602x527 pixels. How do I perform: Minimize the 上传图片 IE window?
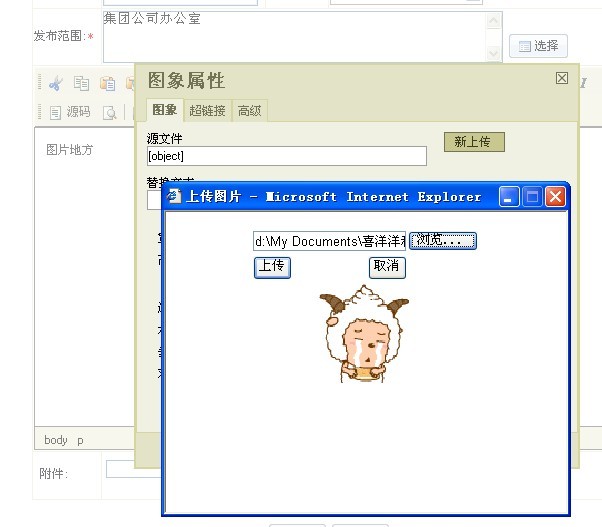tap(509, 197)
